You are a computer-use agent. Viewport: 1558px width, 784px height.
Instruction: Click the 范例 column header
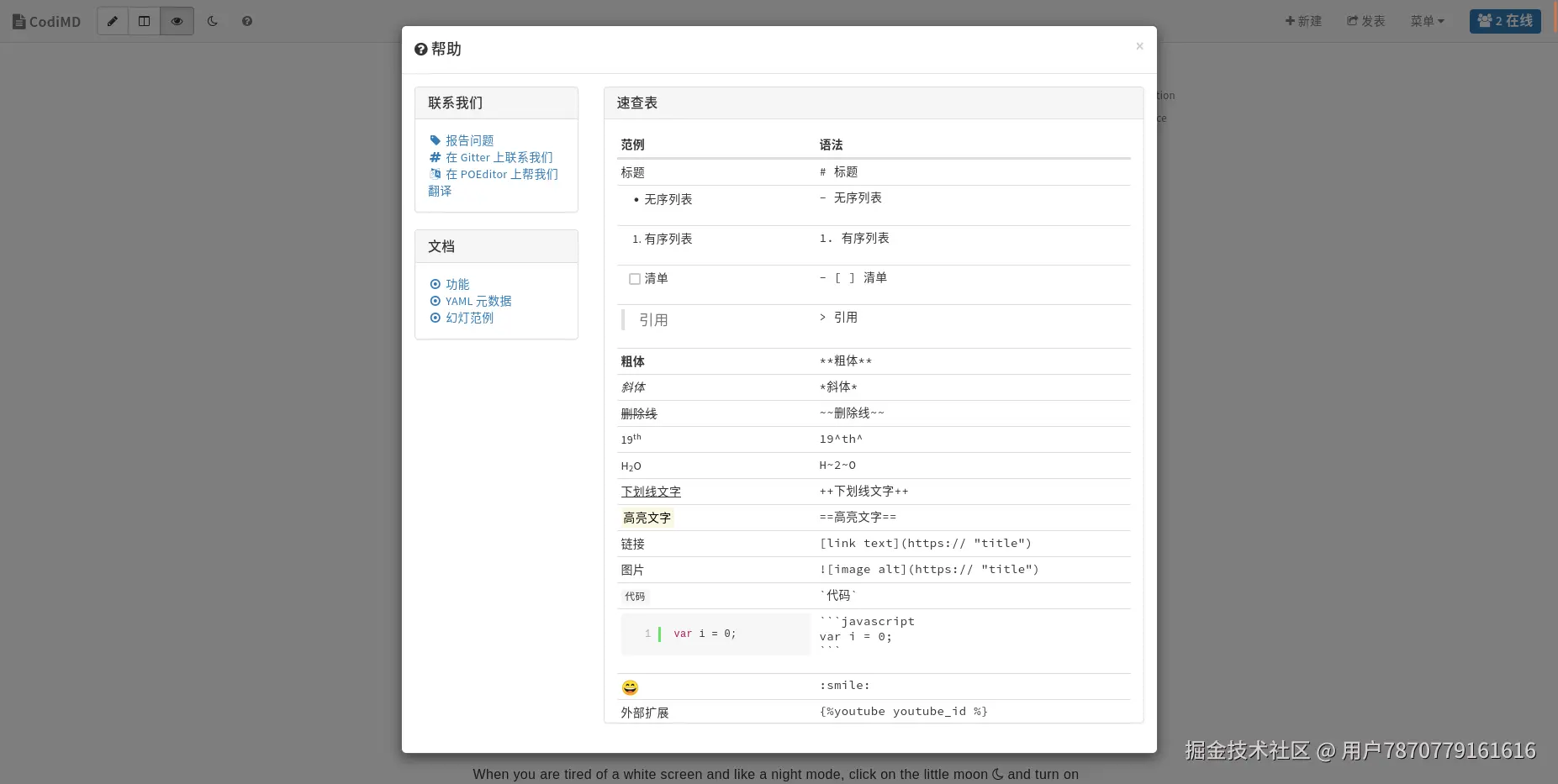(x=633, y=145)
